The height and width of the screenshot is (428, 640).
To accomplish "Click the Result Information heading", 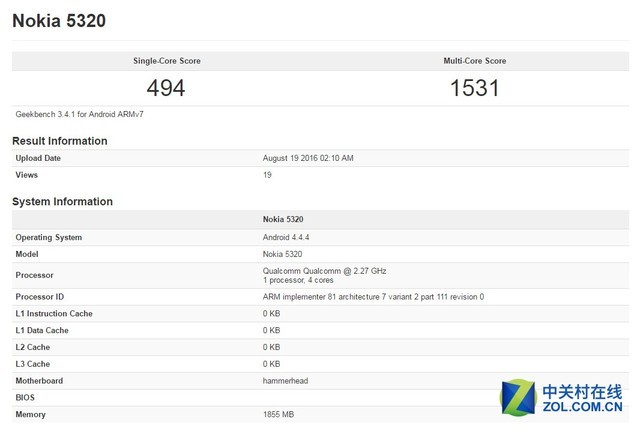I will 60,141.
